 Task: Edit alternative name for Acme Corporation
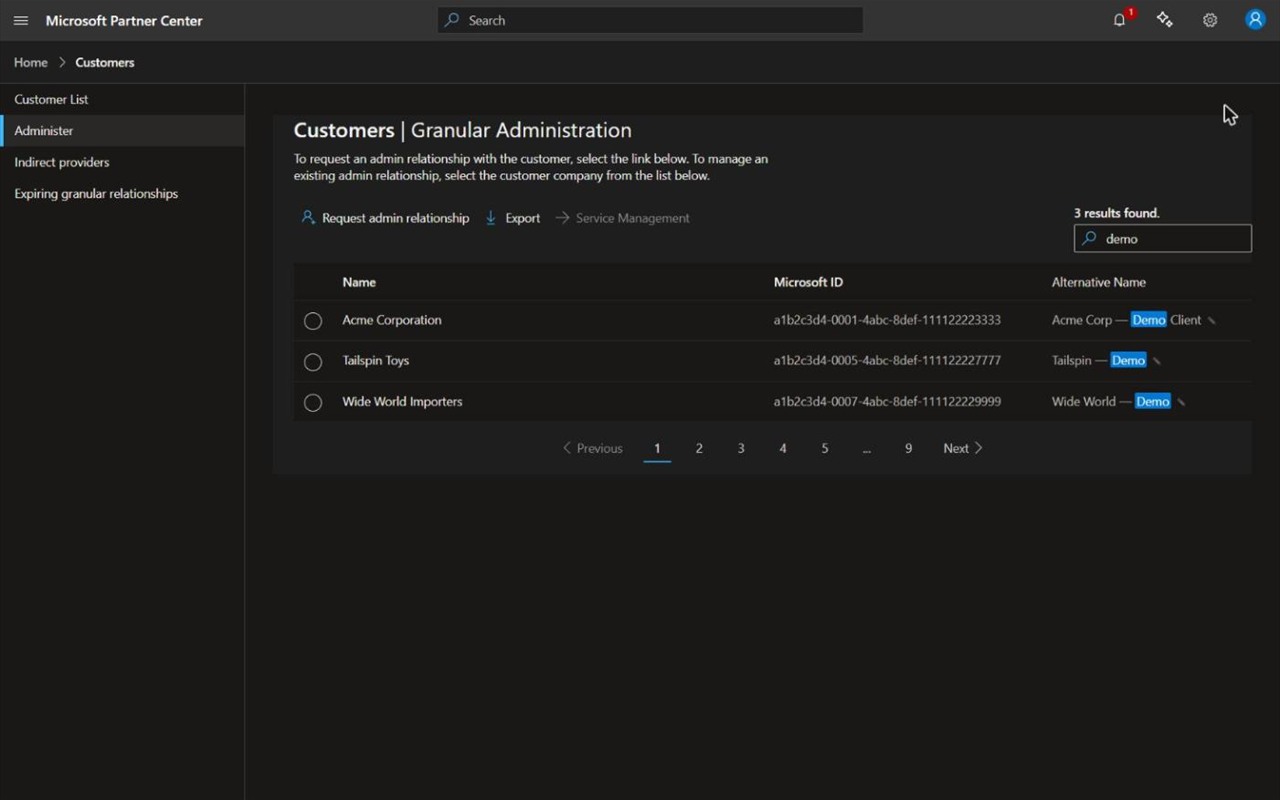coord(1211,321)
